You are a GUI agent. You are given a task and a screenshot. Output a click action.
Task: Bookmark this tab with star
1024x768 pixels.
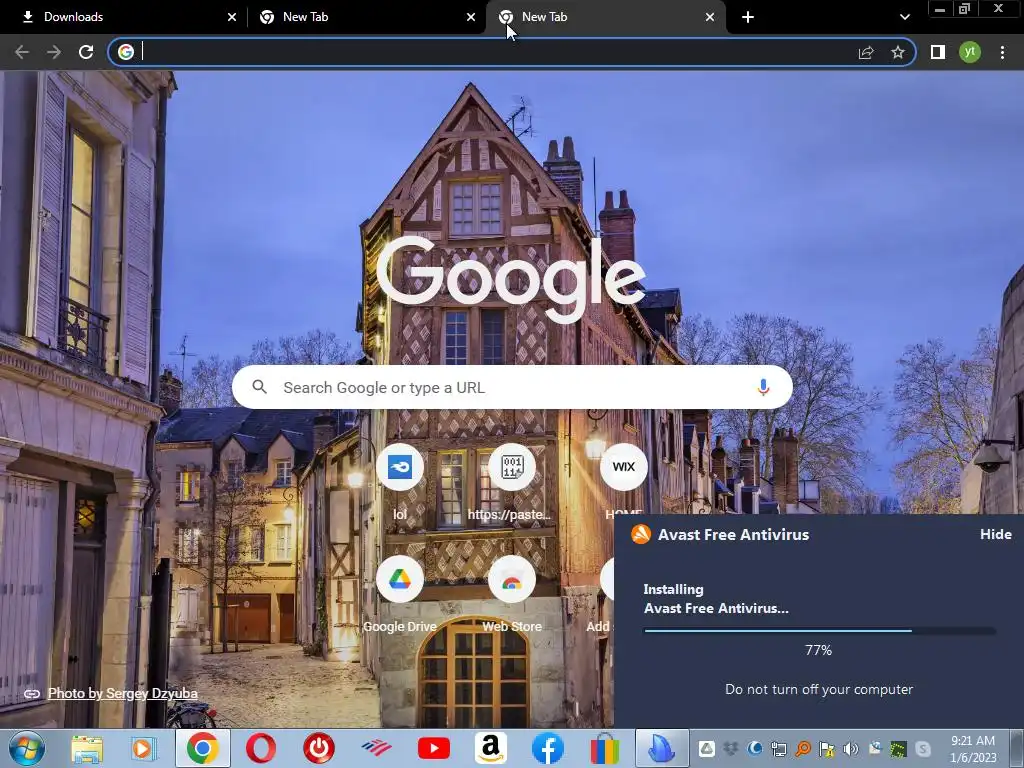[898, 52]
